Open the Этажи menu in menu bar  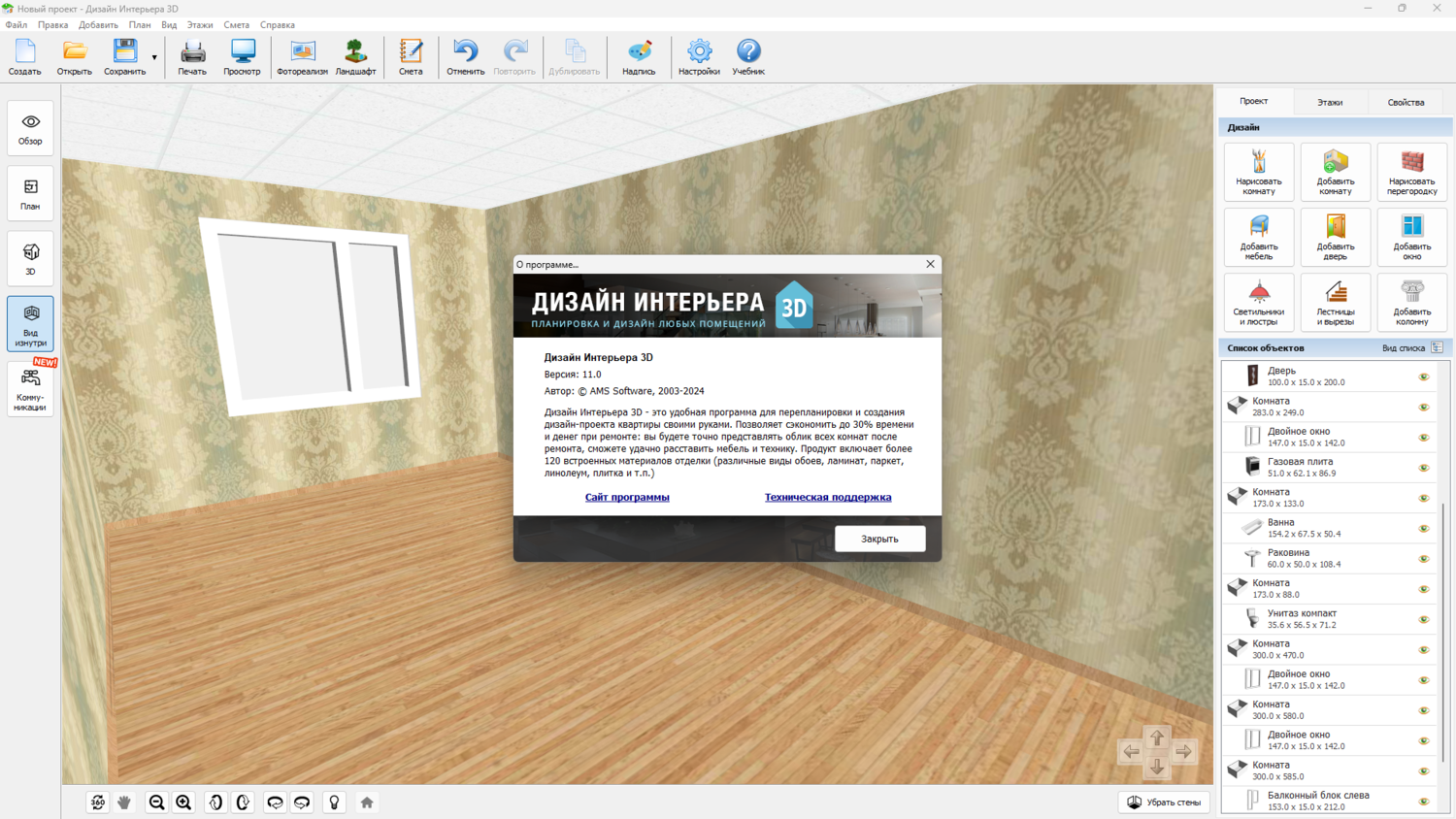pyautogui.click(x=200, y=25)
